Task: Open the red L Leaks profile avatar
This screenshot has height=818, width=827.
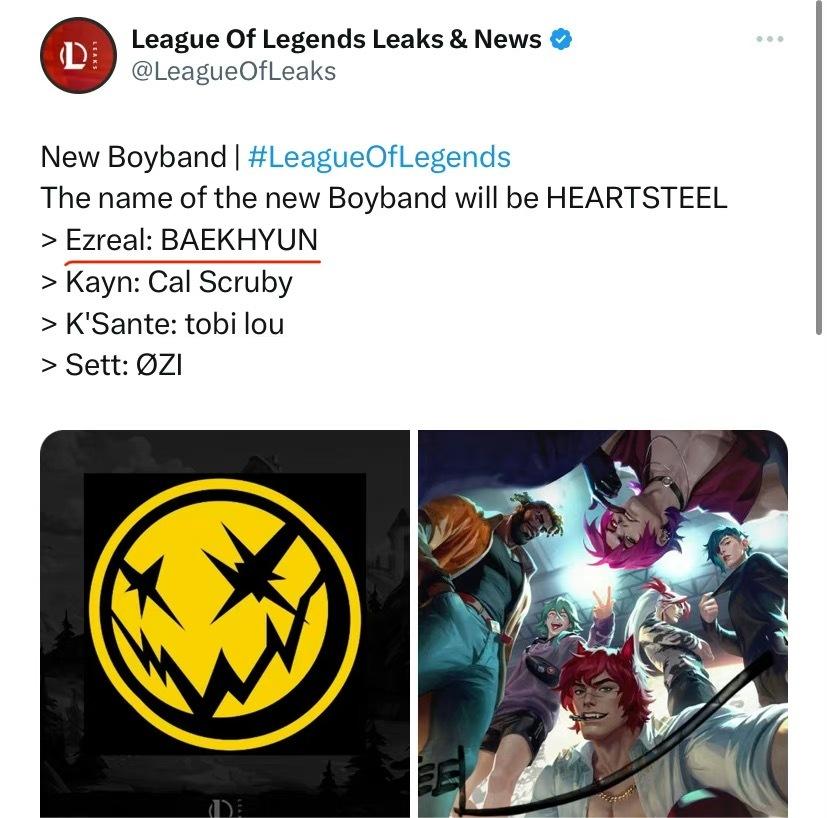Action: pyautogui.click(x=78, y=55)
